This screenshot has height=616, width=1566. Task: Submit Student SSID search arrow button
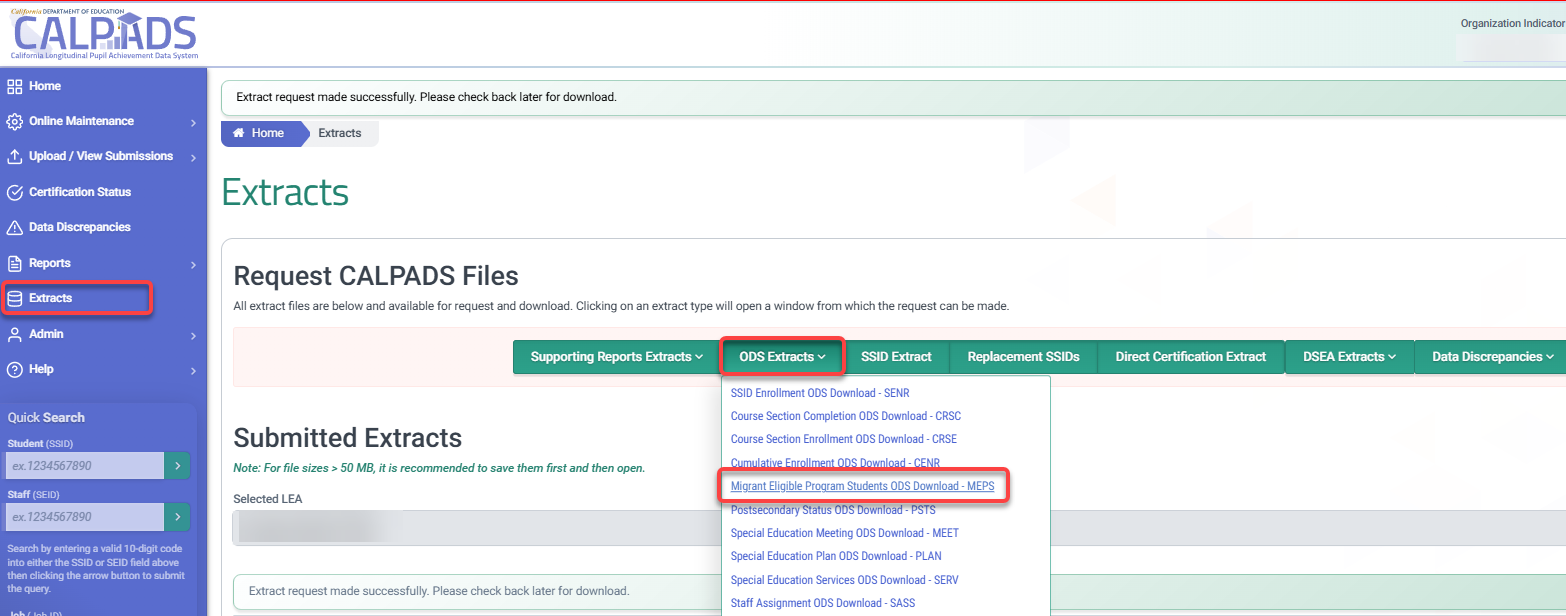pyautogui.click(x=177, y=465)
